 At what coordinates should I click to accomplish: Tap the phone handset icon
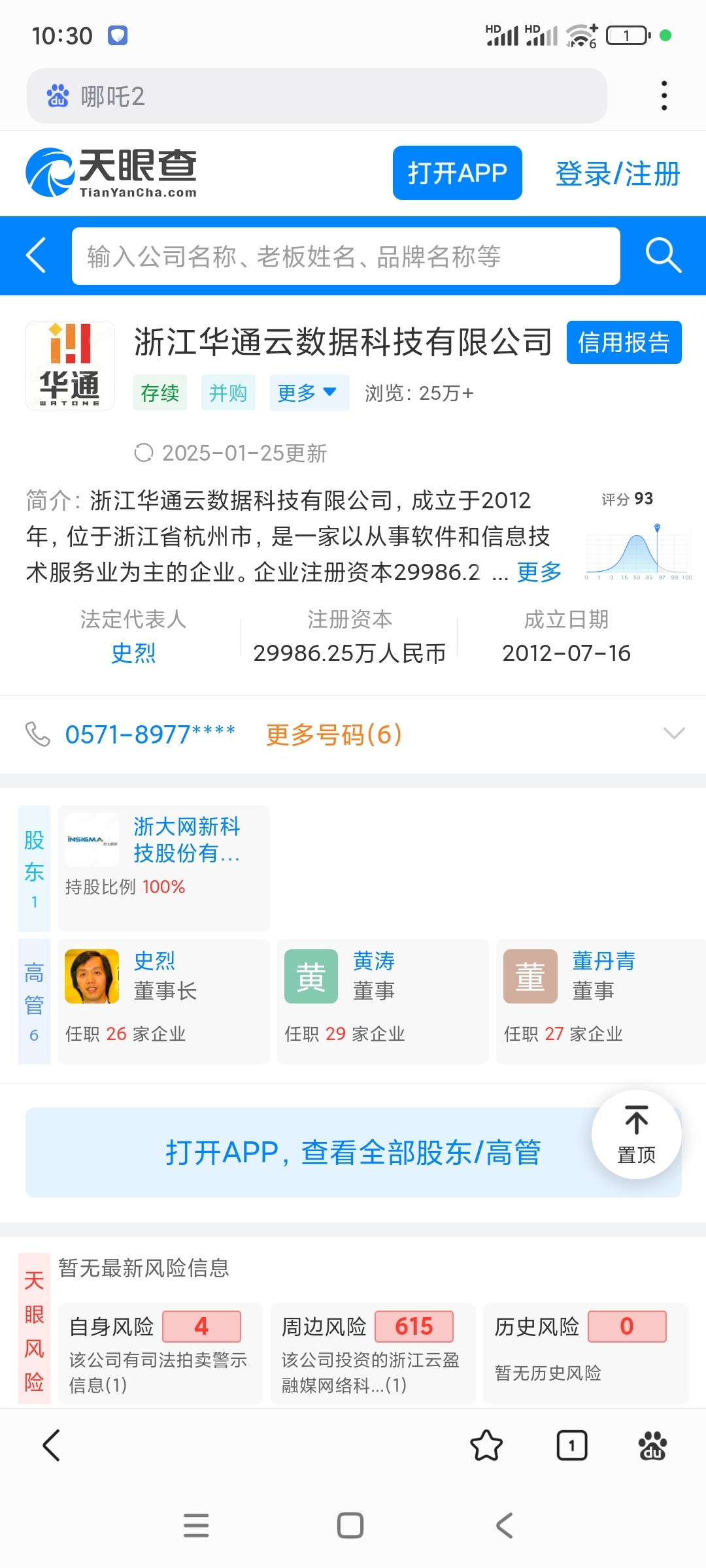[x=37, y=734]
